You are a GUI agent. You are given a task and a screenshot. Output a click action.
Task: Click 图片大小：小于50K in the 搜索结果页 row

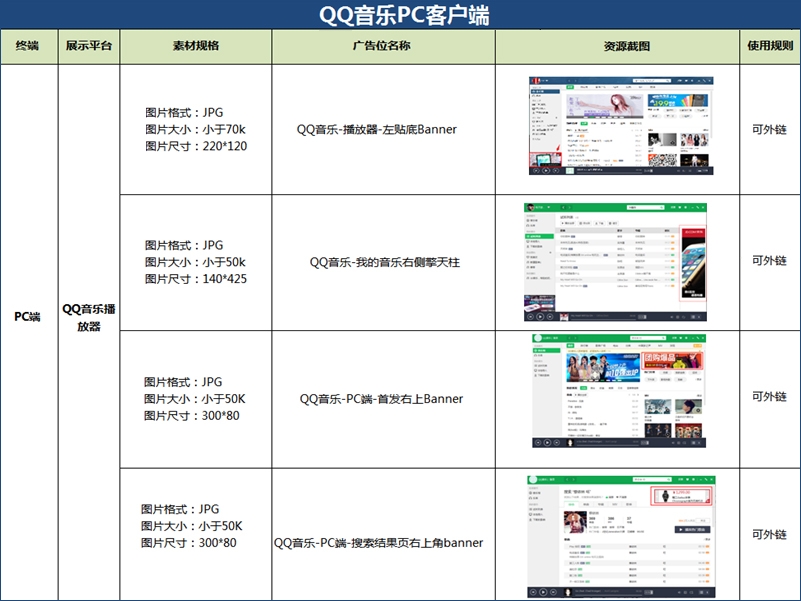(192, 526)
